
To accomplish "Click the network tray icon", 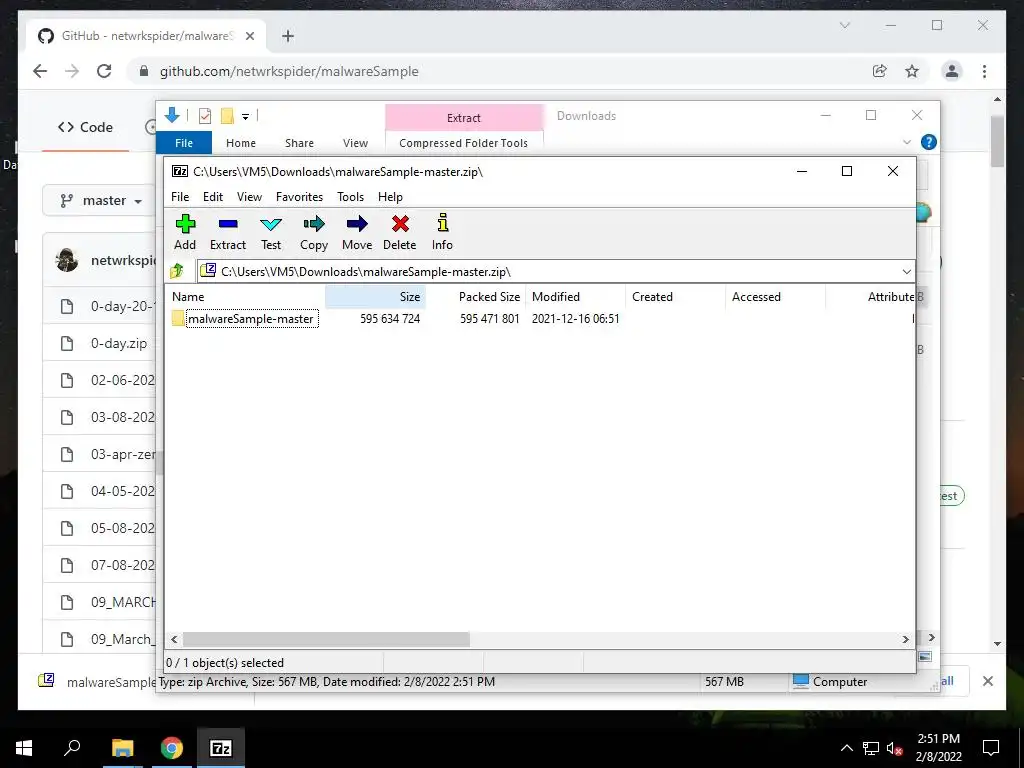I will 871,748.
